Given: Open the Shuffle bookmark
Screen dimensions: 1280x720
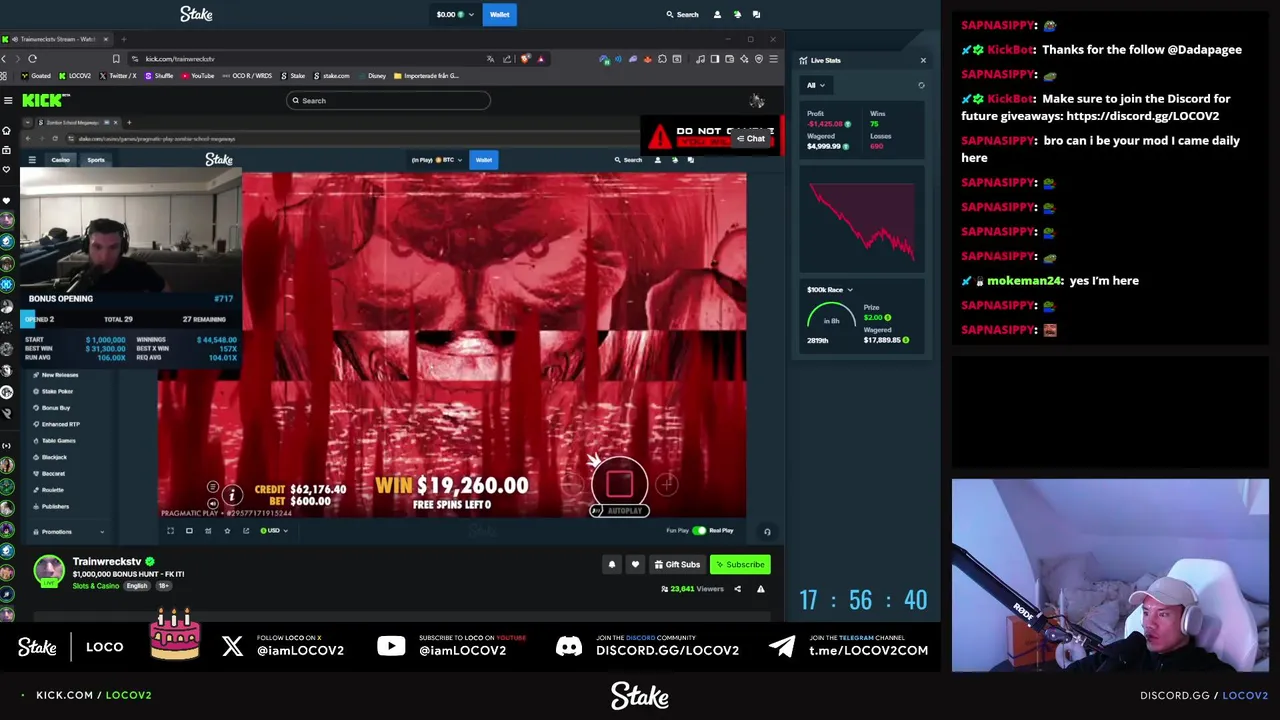Looking at the screenshot, I should point(159,76).
